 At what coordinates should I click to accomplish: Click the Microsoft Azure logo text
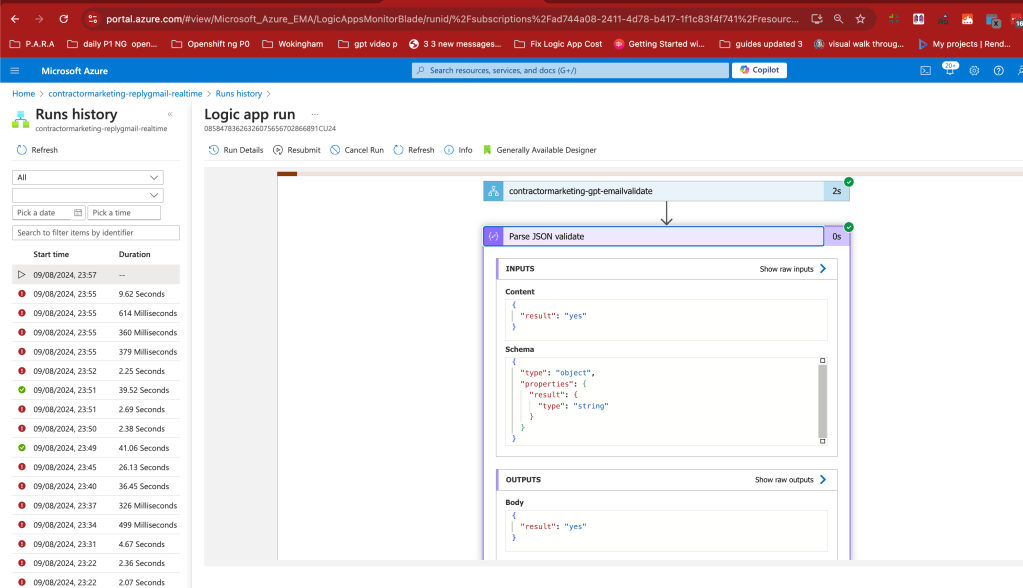coord(74,70)
